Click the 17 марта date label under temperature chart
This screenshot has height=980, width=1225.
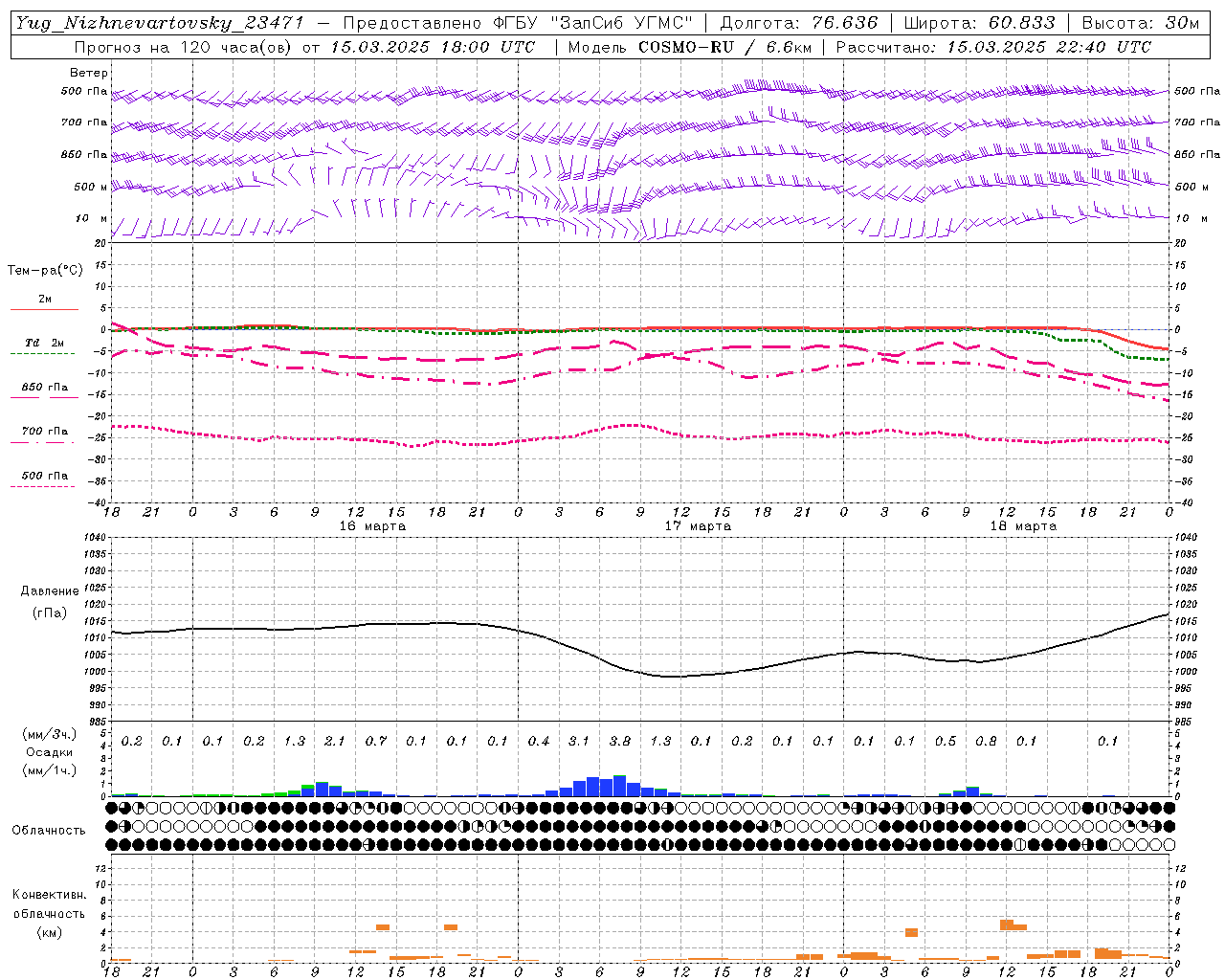pos(698,526)
